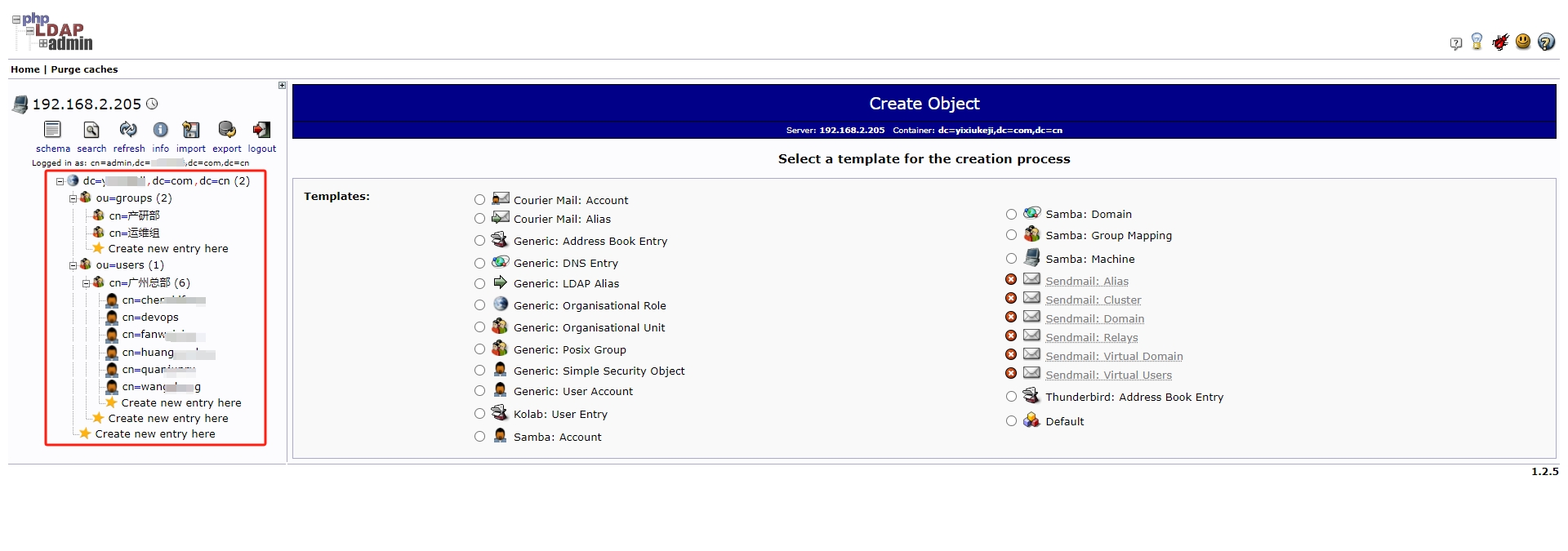Viewport: 1568px width, 551px height.
Task: Open the cn=devops user entry
Action: 150,318
